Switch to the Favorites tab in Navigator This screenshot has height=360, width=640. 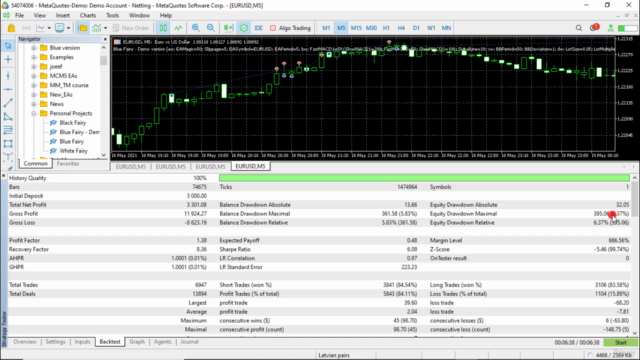(68, 164)
